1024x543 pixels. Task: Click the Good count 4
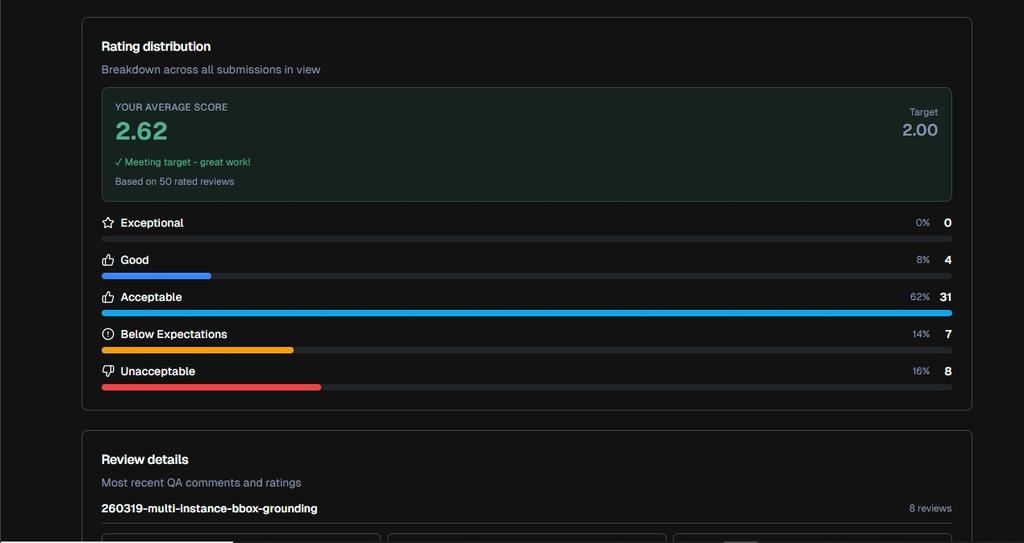[948, 260]
